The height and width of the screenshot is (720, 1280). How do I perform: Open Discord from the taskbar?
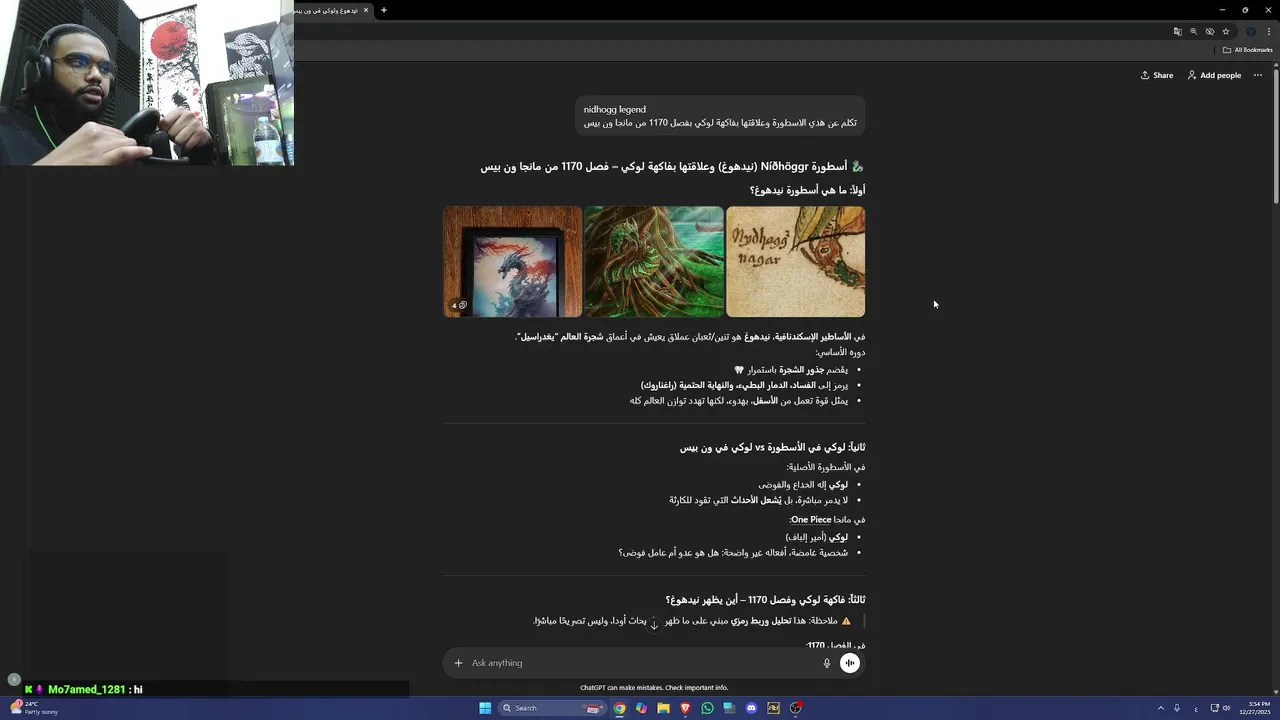pyautogui.click(x=751, y=708)
